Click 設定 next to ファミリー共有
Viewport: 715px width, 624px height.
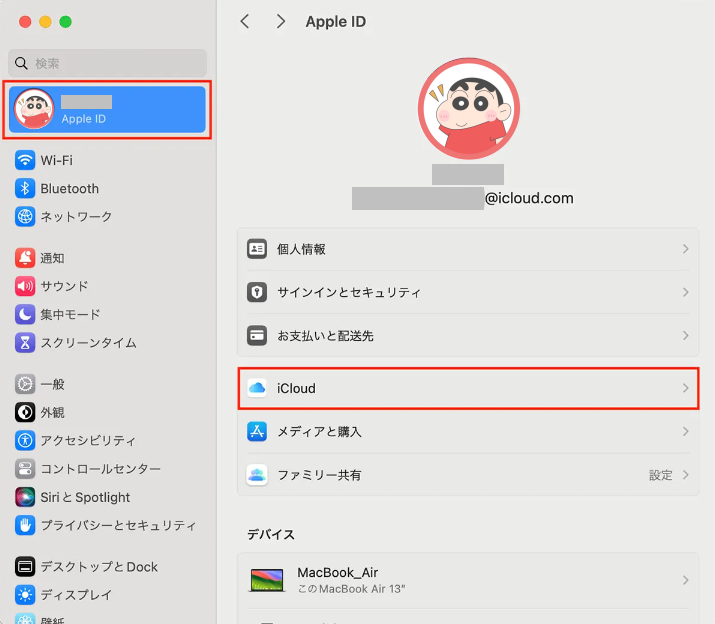(x=661, y=475)
